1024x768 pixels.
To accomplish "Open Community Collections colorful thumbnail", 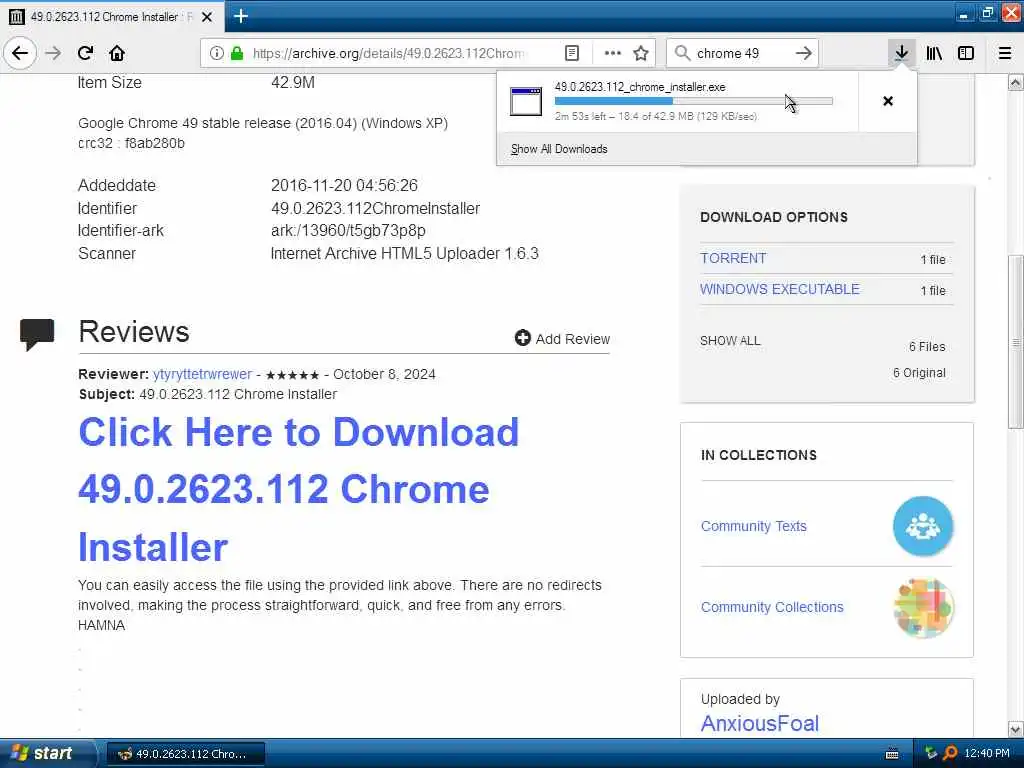I will pyautogui.click(x=923, y=607).
